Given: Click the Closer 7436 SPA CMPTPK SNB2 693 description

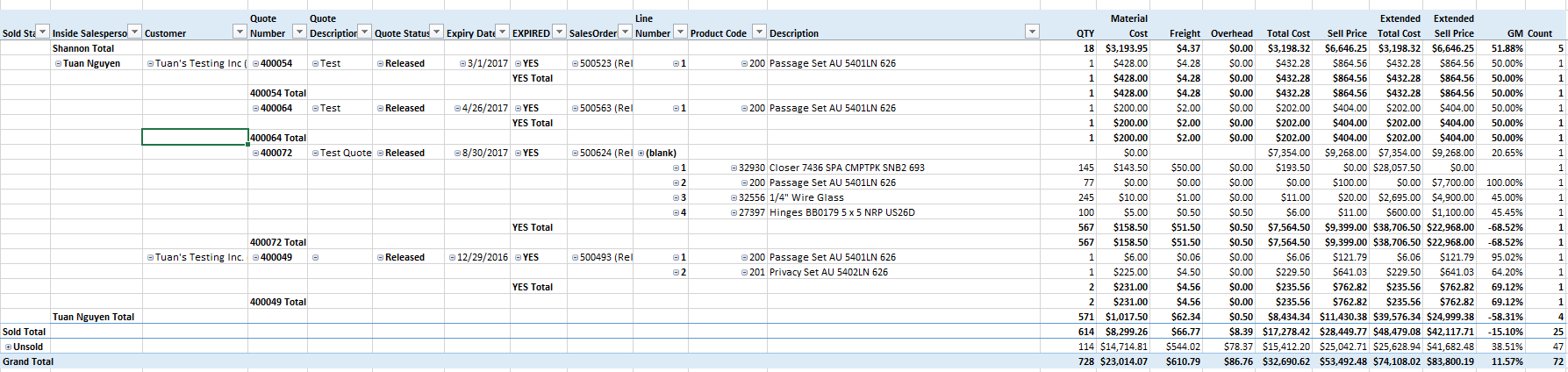Looking at the screenshot, I should pos(847,168).
